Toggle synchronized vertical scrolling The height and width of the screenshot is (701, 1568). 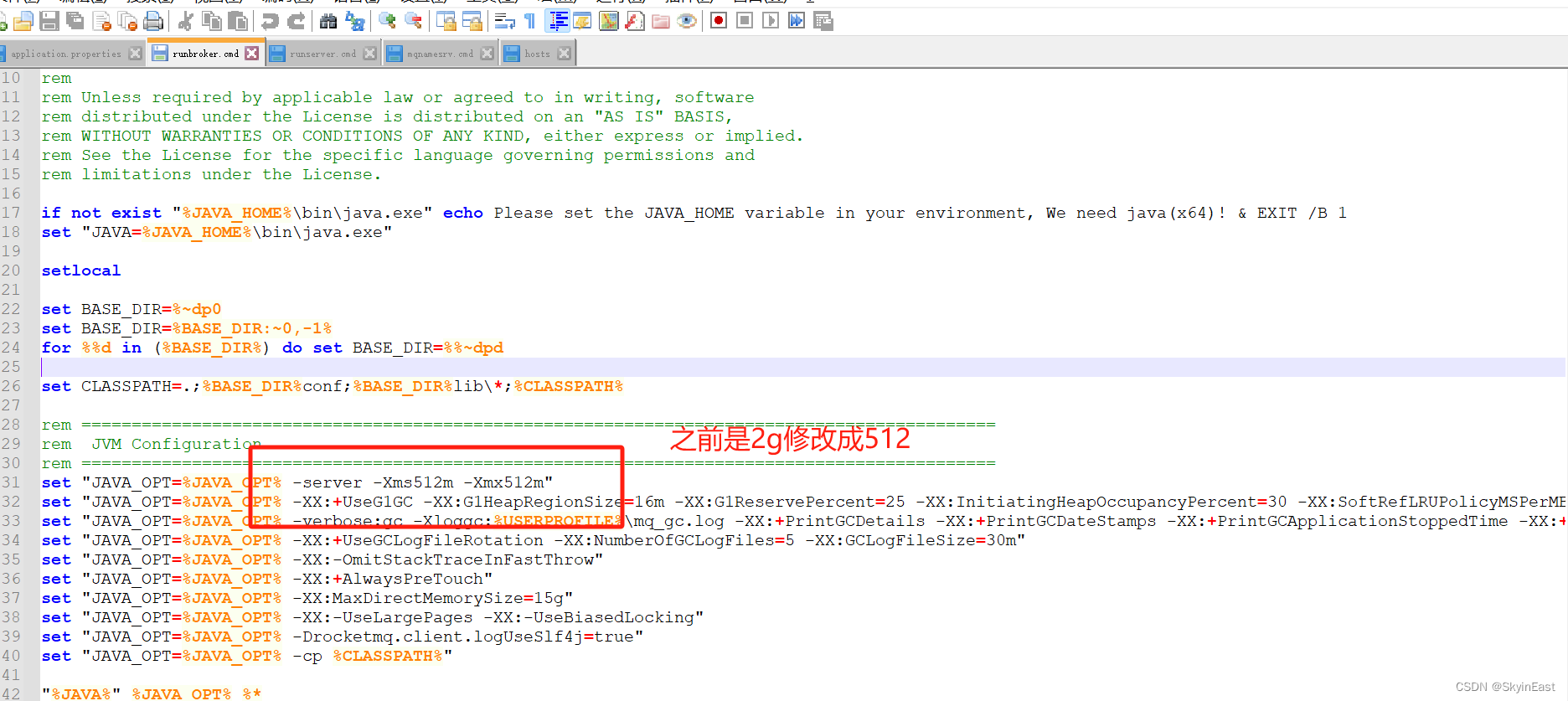(446, 21)
